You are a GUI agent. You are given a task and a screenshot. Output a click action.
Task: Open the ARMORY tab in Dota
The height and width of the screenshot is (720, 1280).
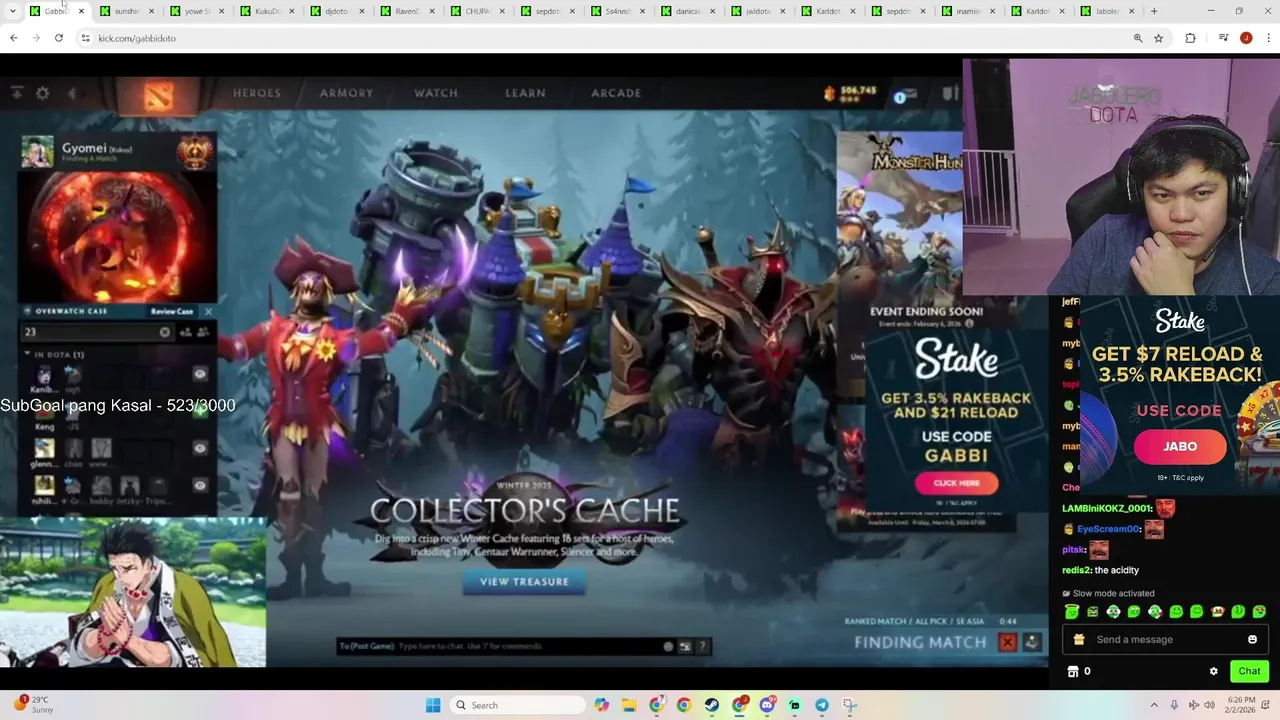pyautogui.click(x=346, y=93)
